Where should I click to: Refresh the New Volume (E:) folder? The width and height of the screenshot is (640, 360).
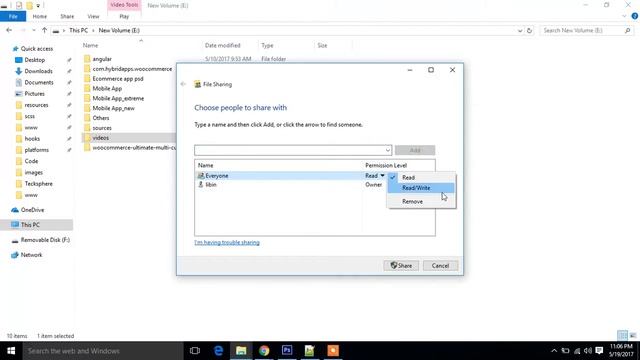click(x=529, y=31)
